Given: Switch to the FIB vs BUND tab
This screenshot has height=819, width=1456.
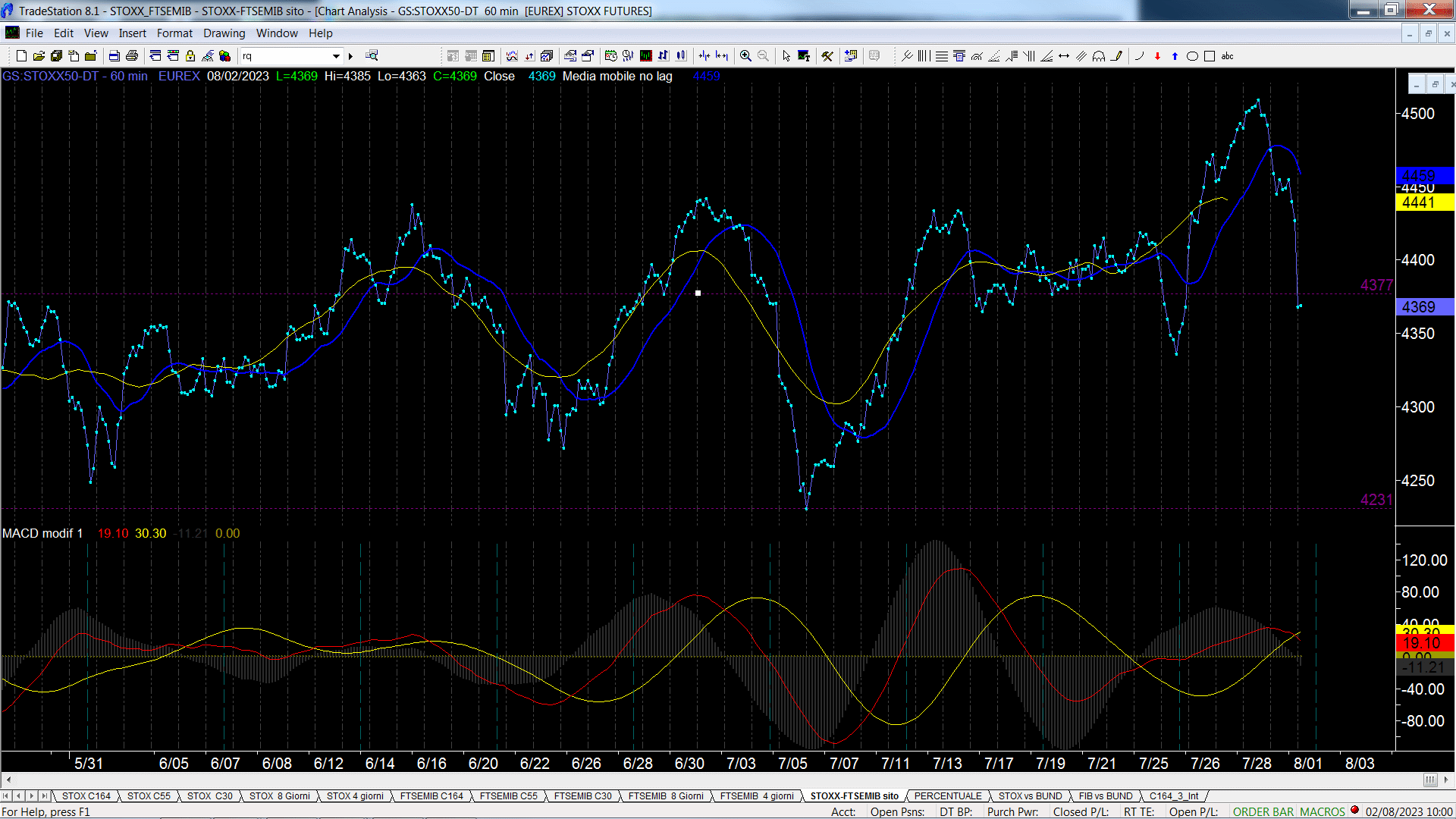Looking at the screenshot, I should pos(1106,795).
